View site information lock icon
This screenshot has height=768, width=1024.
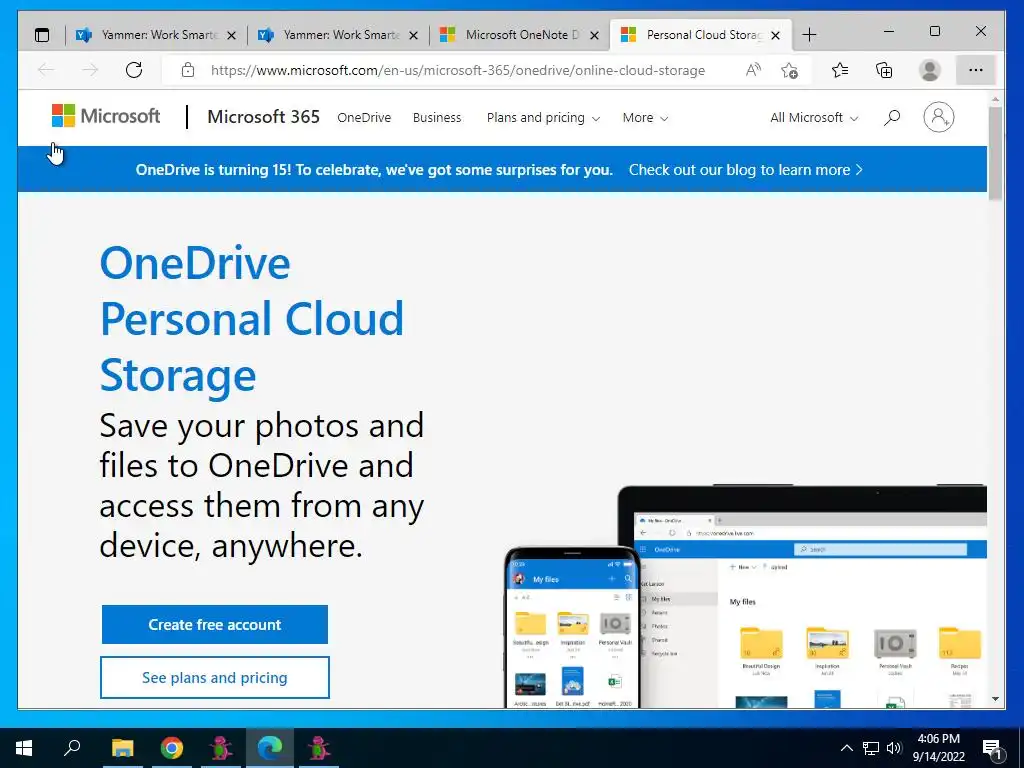(x=188, y=70)
